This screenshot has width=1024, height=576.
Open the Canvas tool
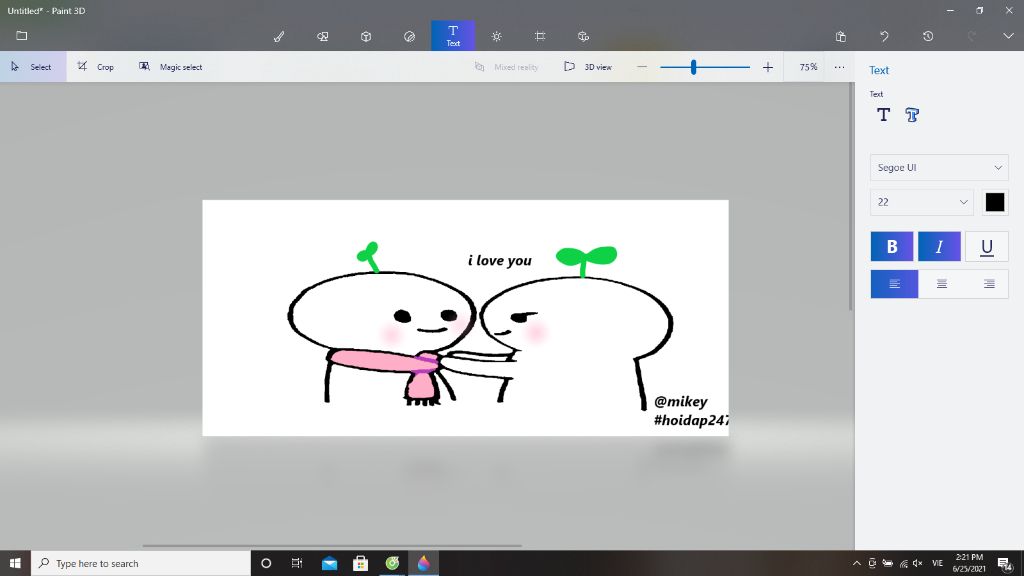tap(540, 37)
